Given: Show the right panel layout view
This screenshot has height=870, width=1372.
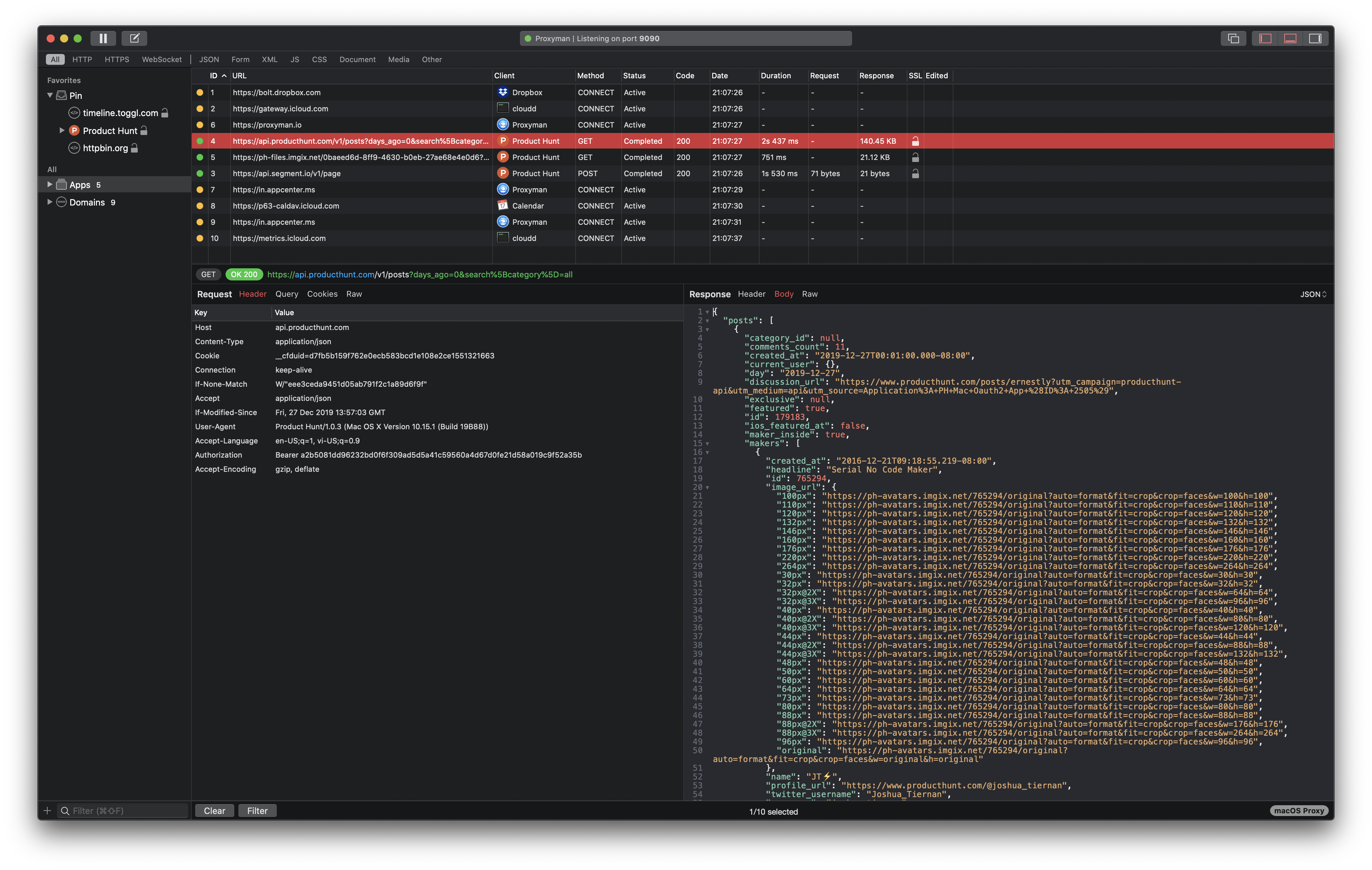Looking at the screenshot, I should [x=1316, y=38].
